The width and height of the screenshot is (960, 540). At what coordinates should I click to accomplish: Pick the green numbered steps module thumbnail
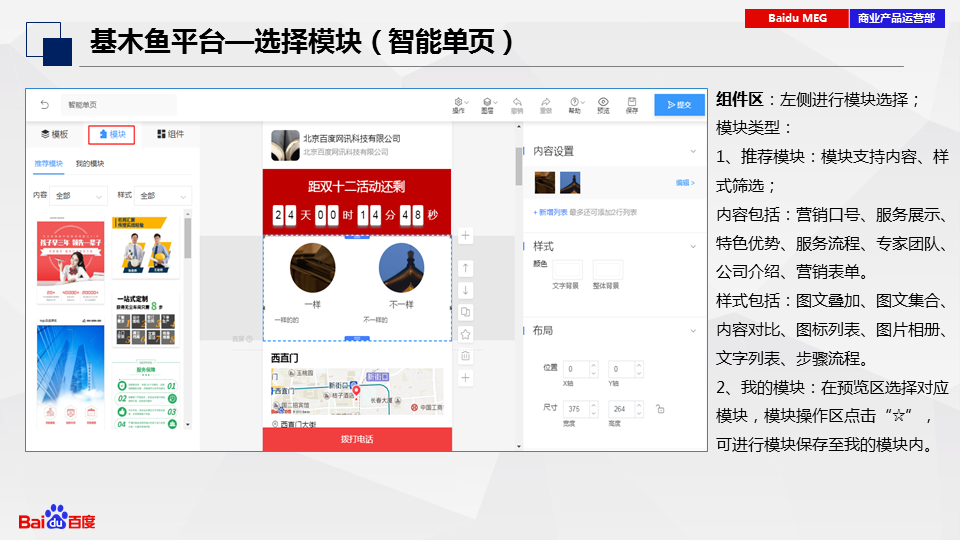click(x=146, y=394)
